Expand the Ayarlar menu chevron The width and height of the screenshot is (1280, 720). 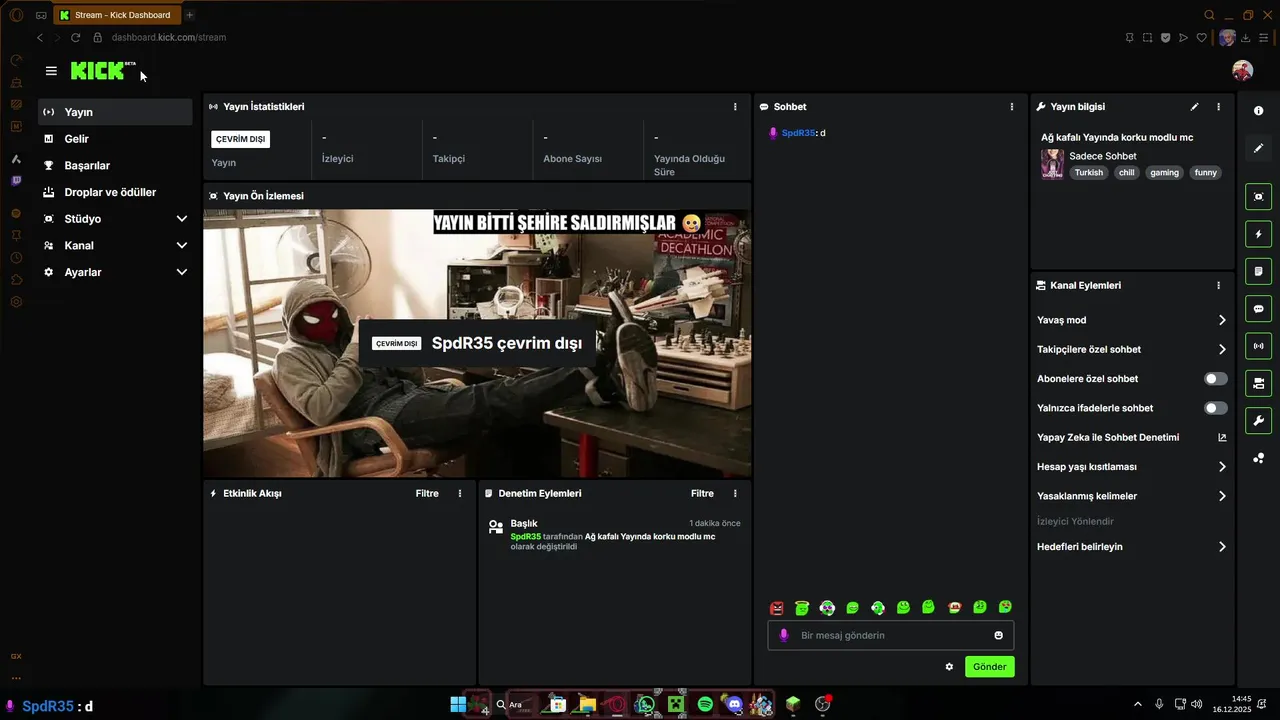(182, 272)
